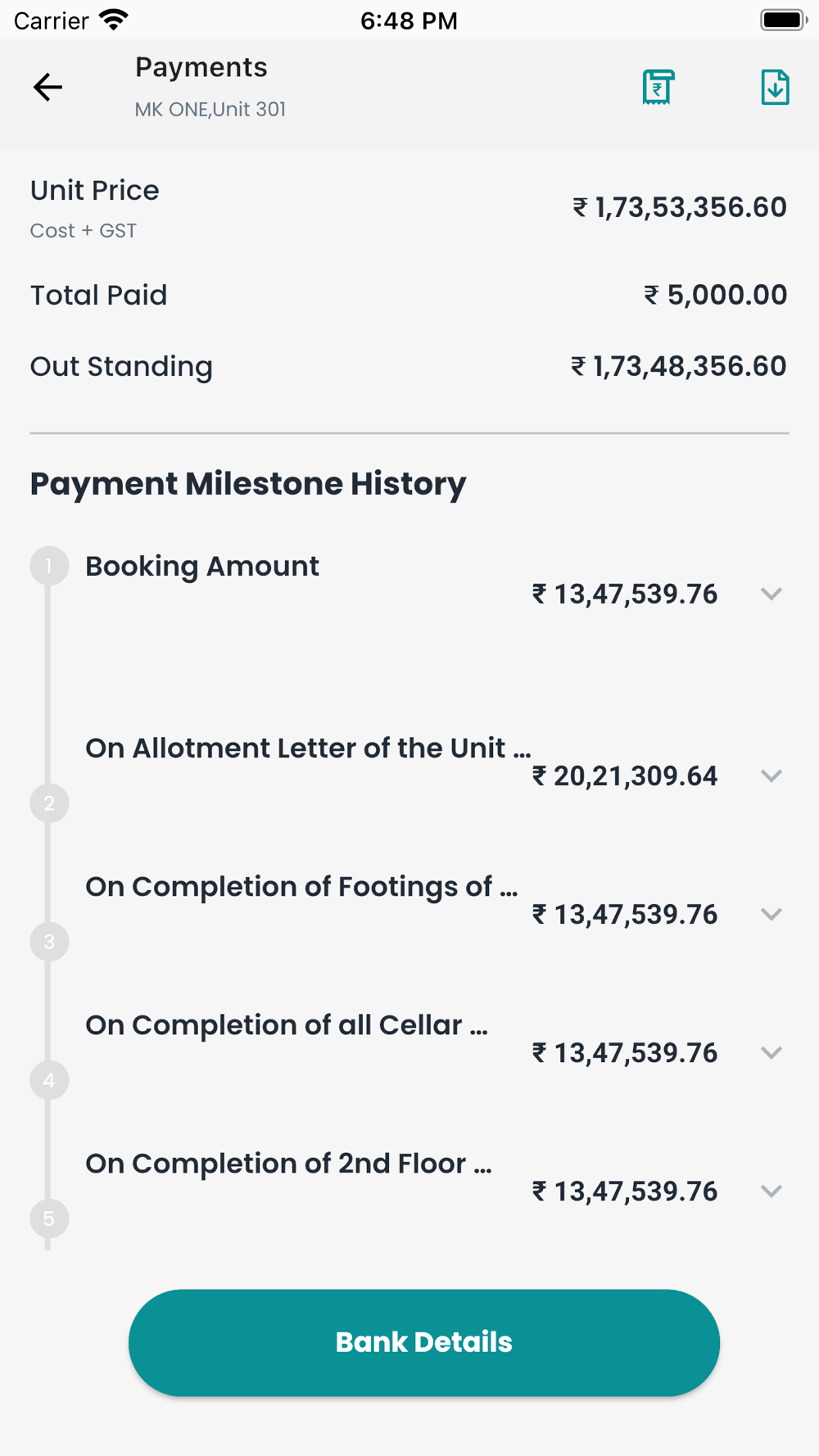Expand the Completion of all Cellar chevron
Screen dimensions: 819x1456
coord(771,1052)
